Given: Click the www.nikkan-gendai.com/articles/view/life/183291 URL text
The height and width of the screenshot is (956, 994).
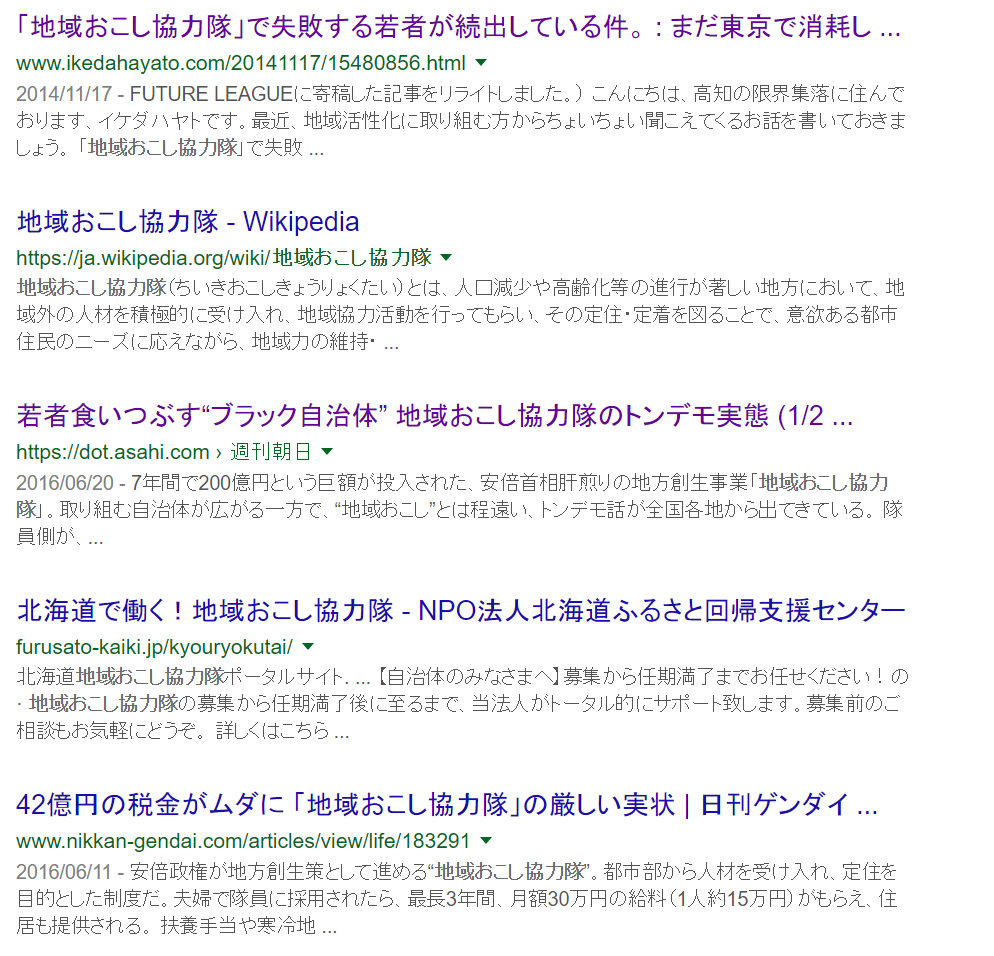Looking at the screenshot, I should click(243, 841).
